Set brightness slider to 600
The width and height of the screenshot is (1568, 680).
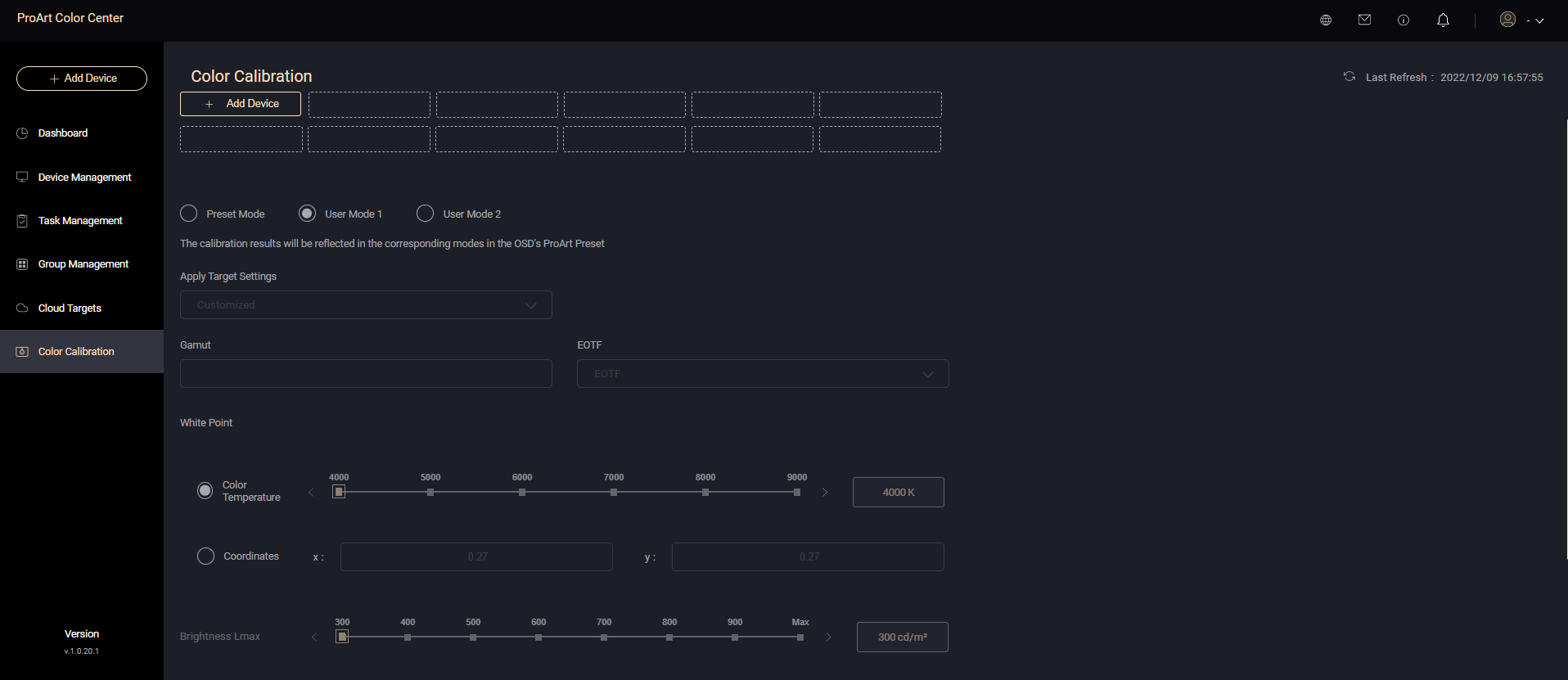(x=538, y=637)
